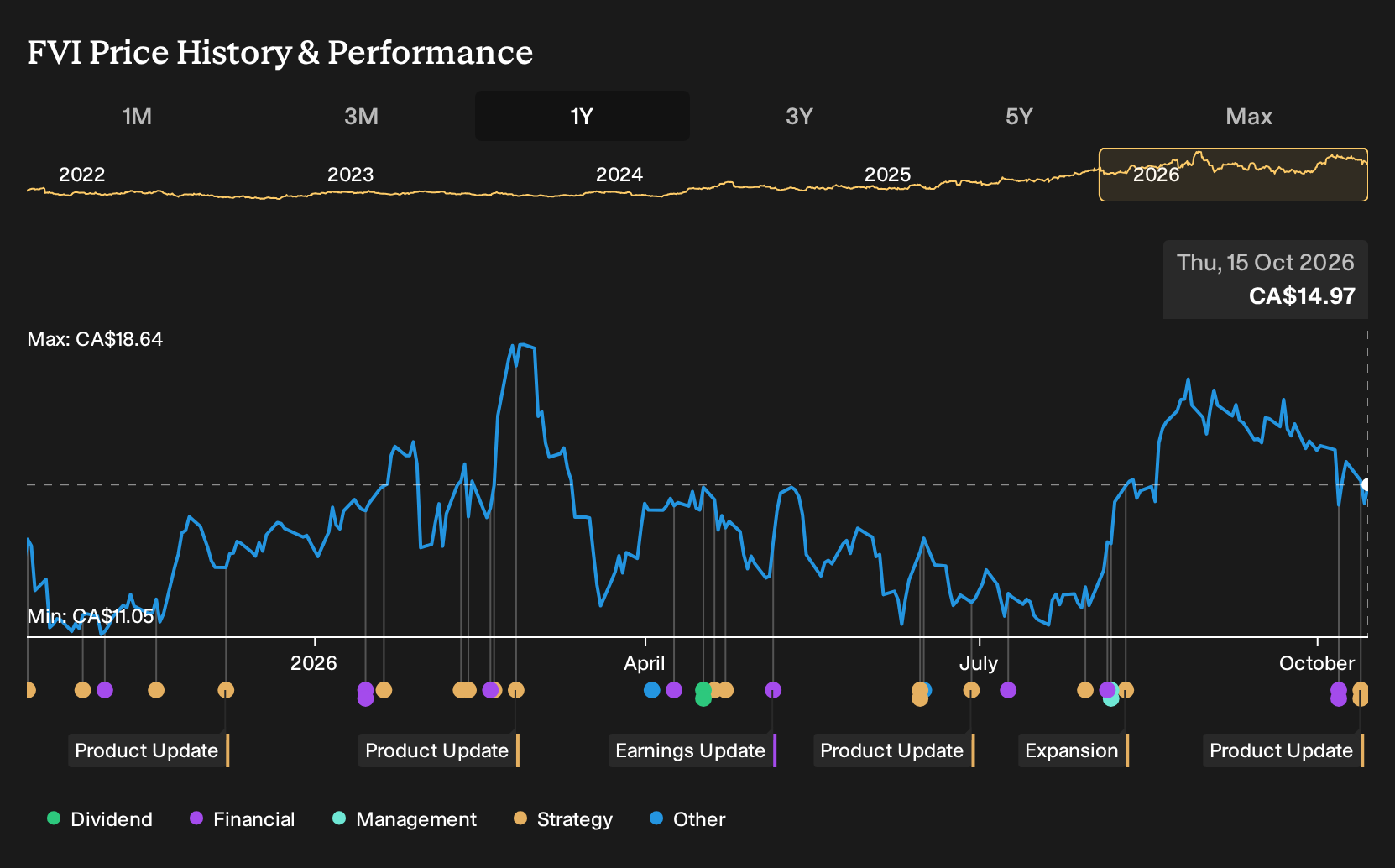The width and height of the screenshot is (1395, 868).
Task: Choose the 1Y time range
Action: 583,116
